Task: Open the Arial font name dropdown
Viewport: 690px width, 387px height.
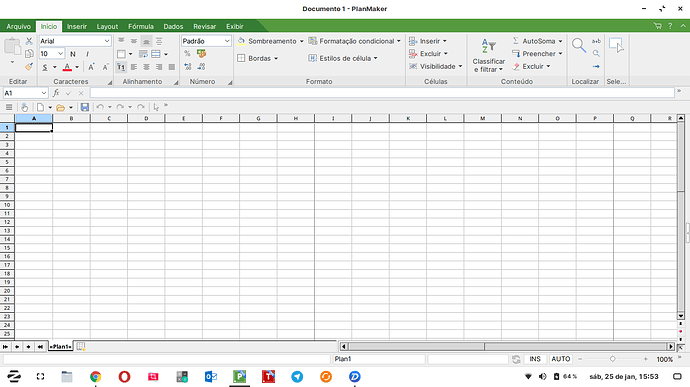Action: (107, 41)
